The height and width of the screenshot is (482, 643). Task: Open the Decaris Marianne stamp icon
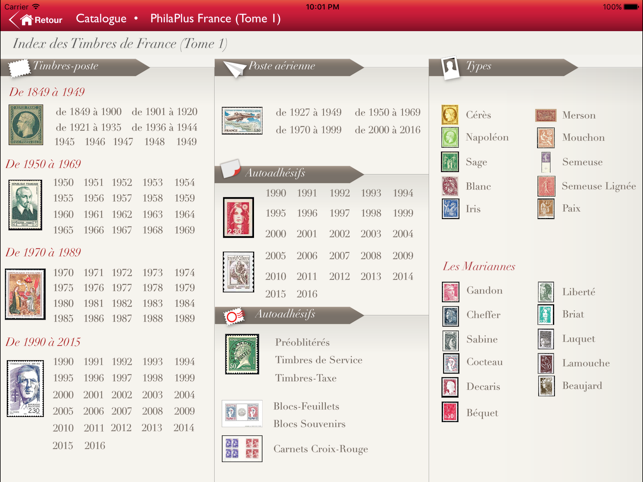pos(450,387)
